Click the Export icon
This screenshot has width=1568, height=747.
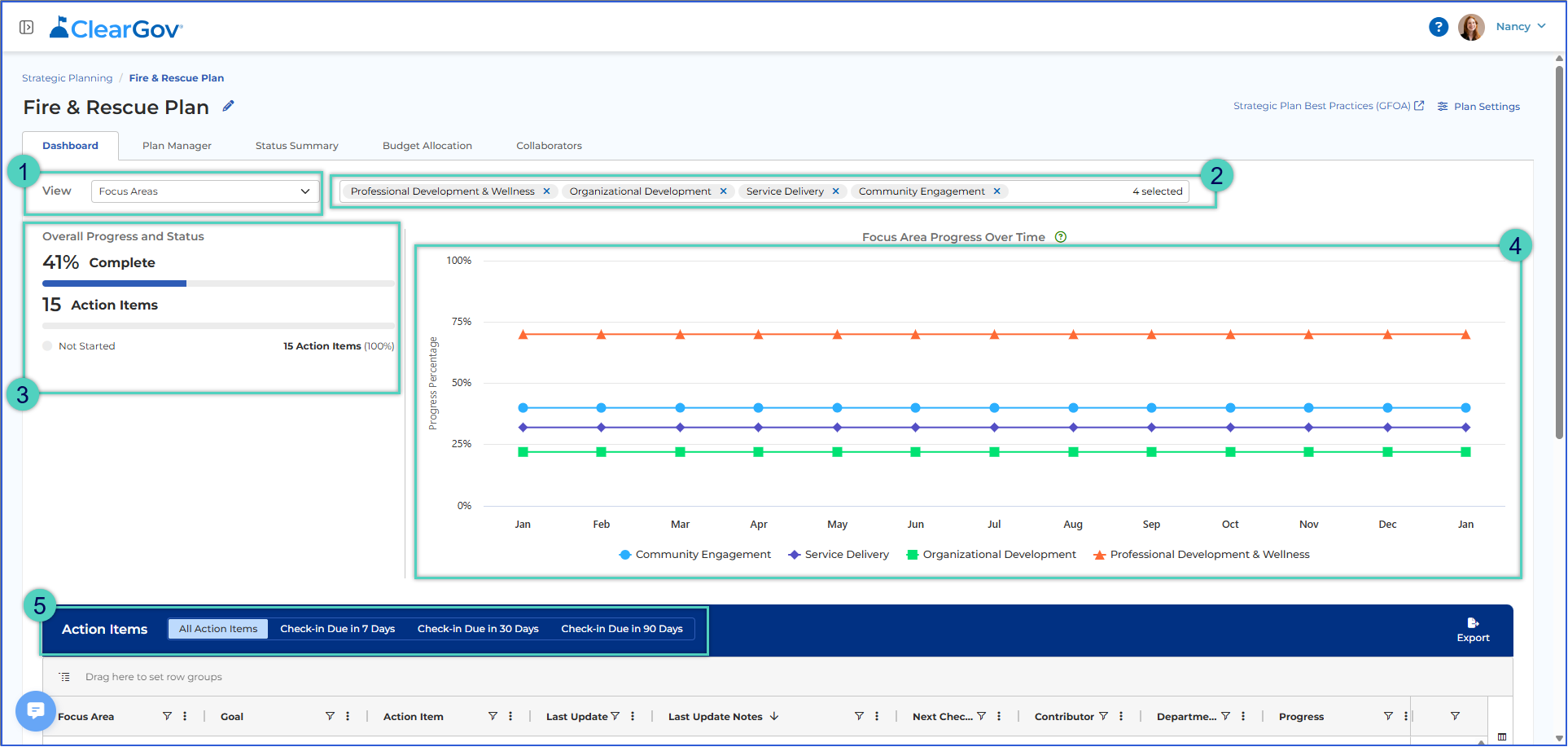pos(1473,623)
